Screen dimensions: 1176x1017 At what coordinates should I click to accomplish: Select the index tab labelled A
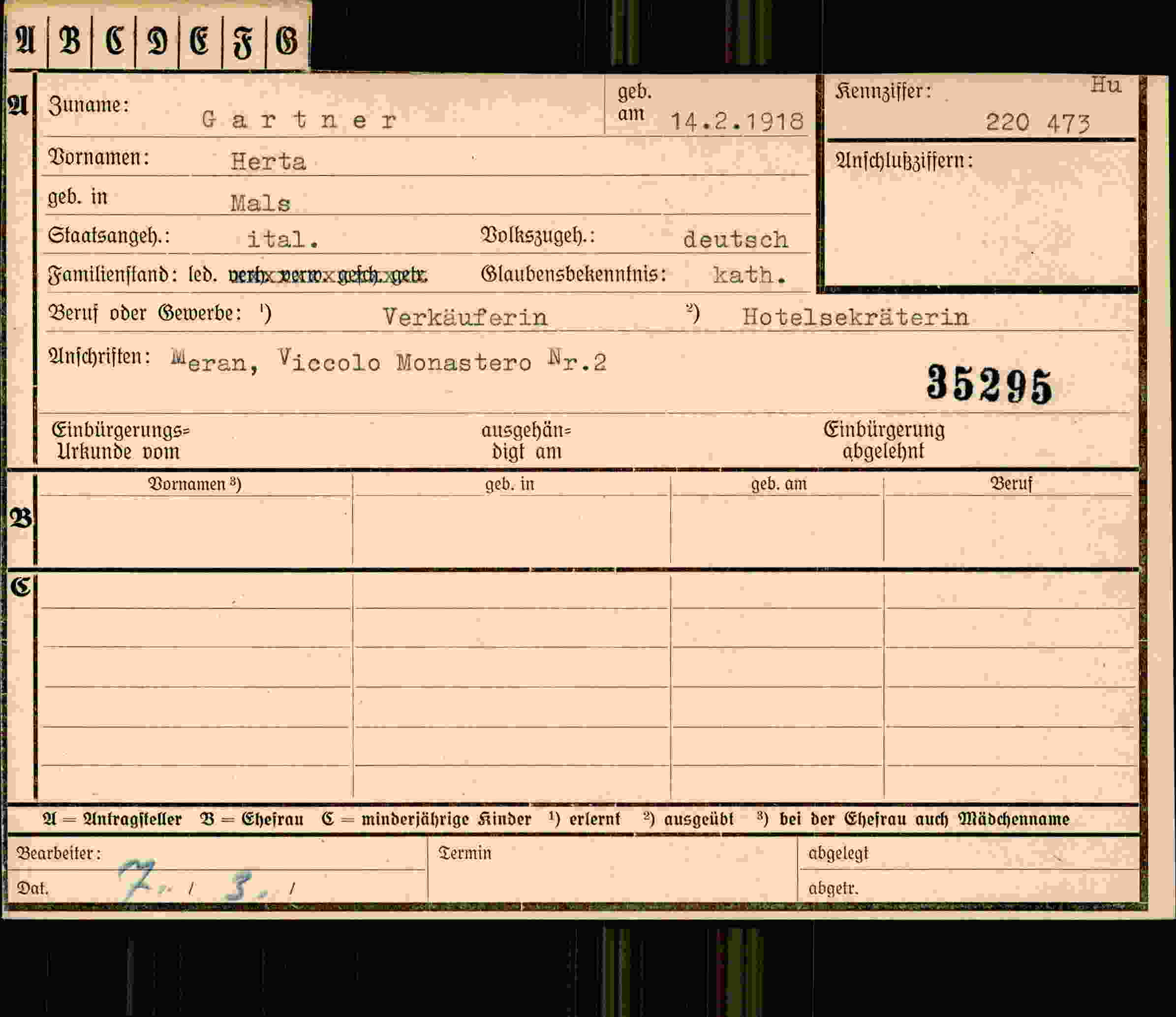tap(27, 41)
